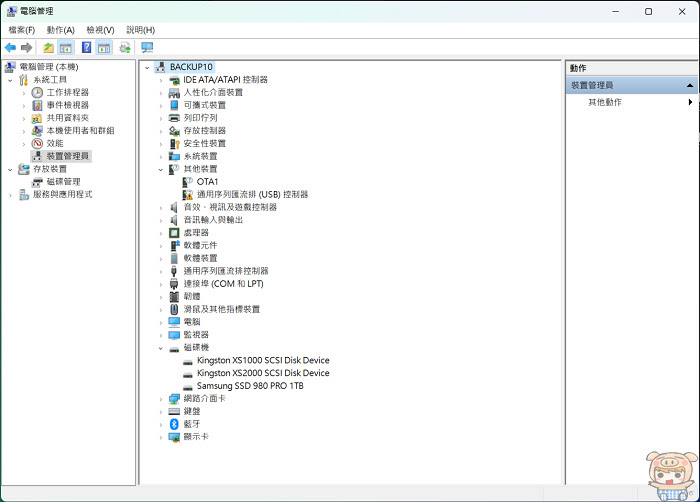This screenshot has width=700, height=502.
Task: Select the 可攜式裝置 category label
Action: (x=204, y=105)
